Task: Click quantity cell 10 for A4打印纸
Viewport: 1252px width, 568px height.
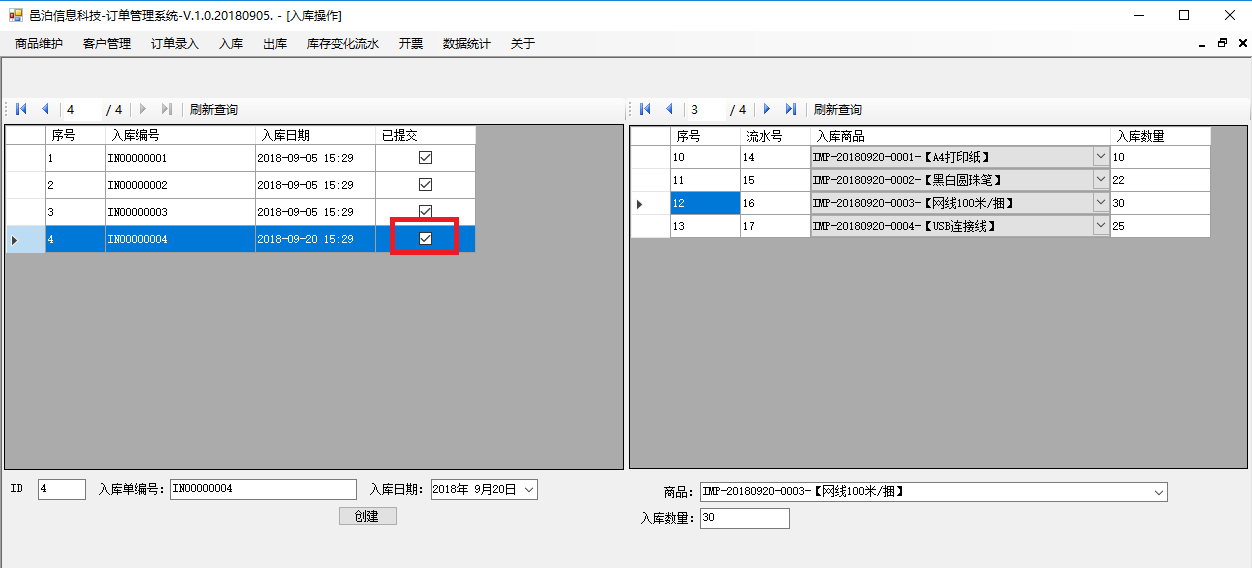Action: pos(1160,157)
